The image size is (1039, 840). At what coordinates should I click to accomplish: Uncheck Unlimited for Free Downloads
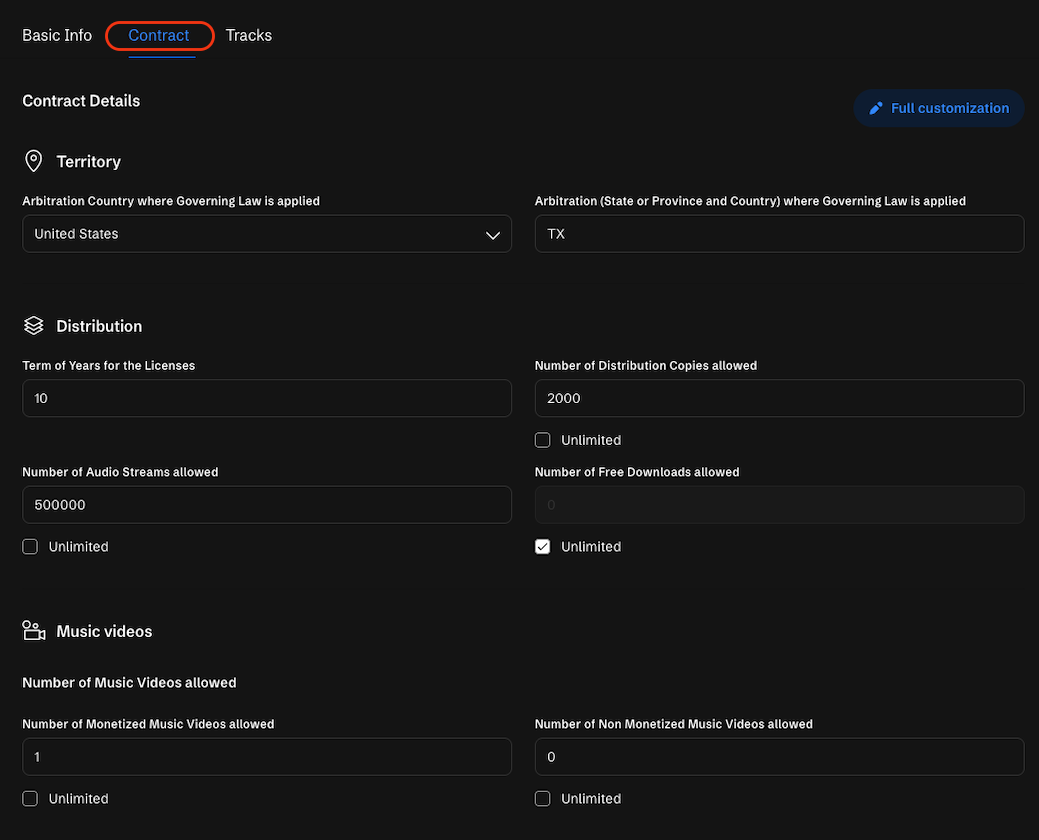point(543,547)
